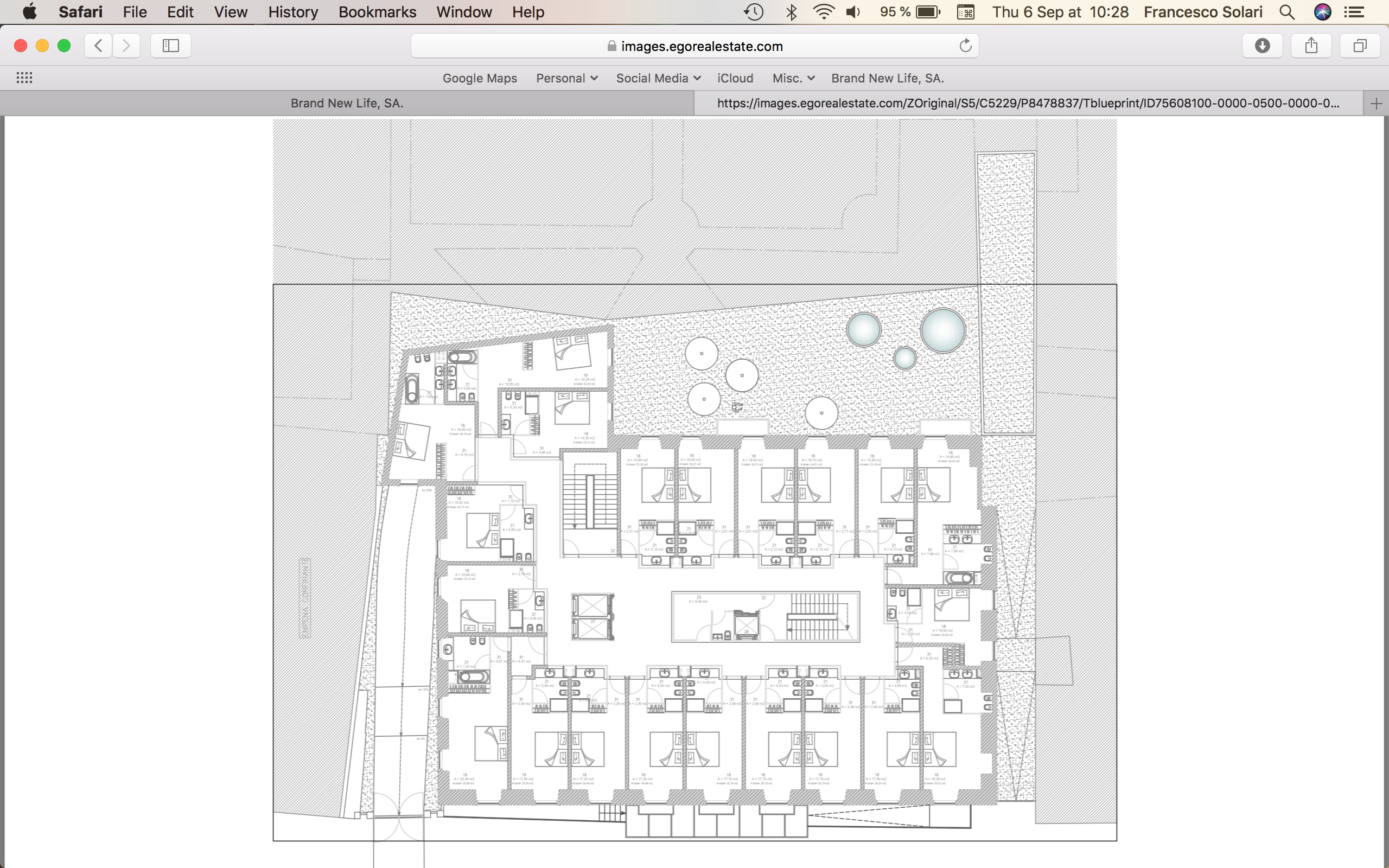Screen dimensions: 1389x868
Task: Open the History menu
Action: point(293,12)
